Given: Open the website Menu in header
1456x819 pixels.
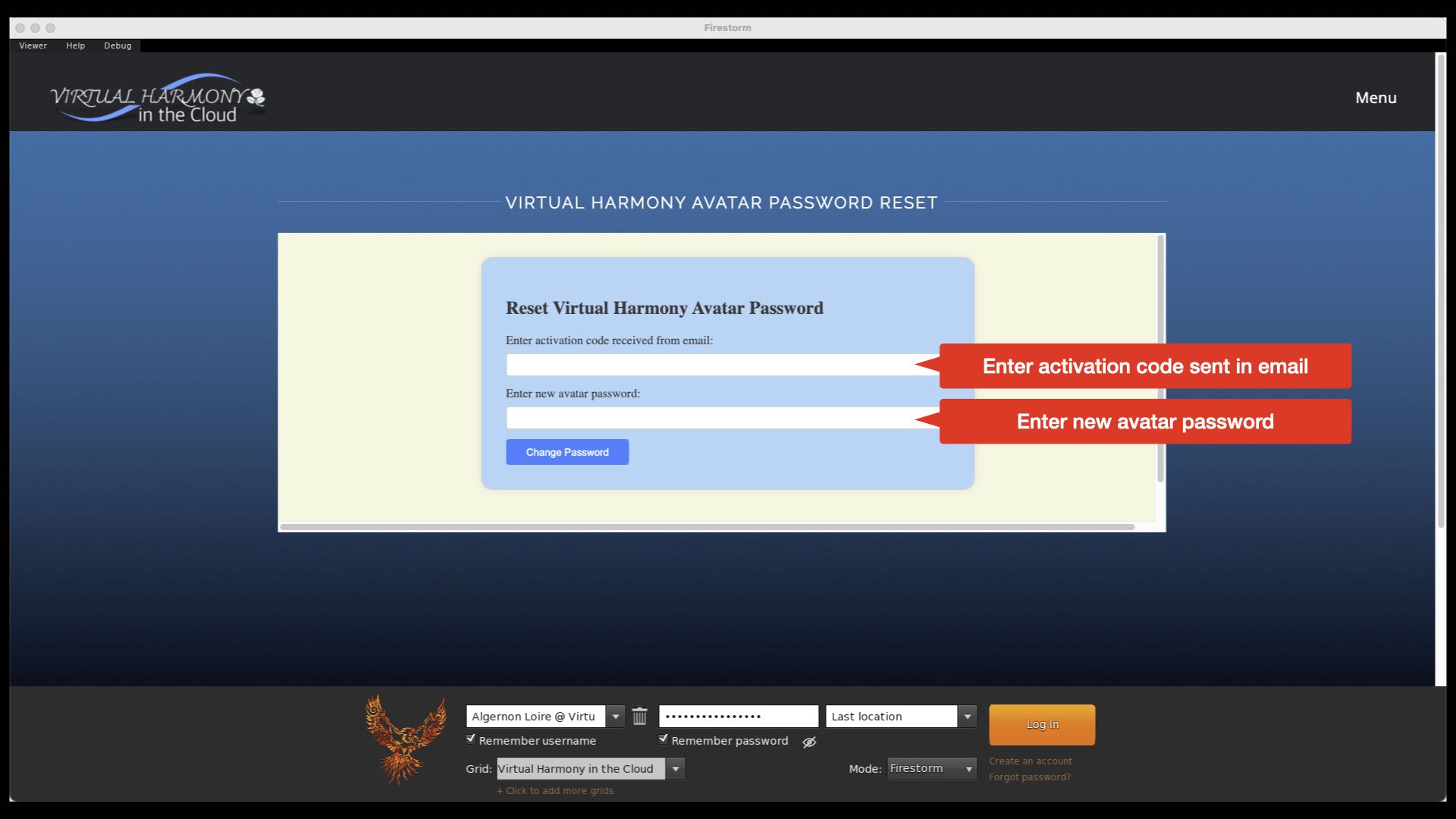Looking at the screenshot, I should (1376, 98).
